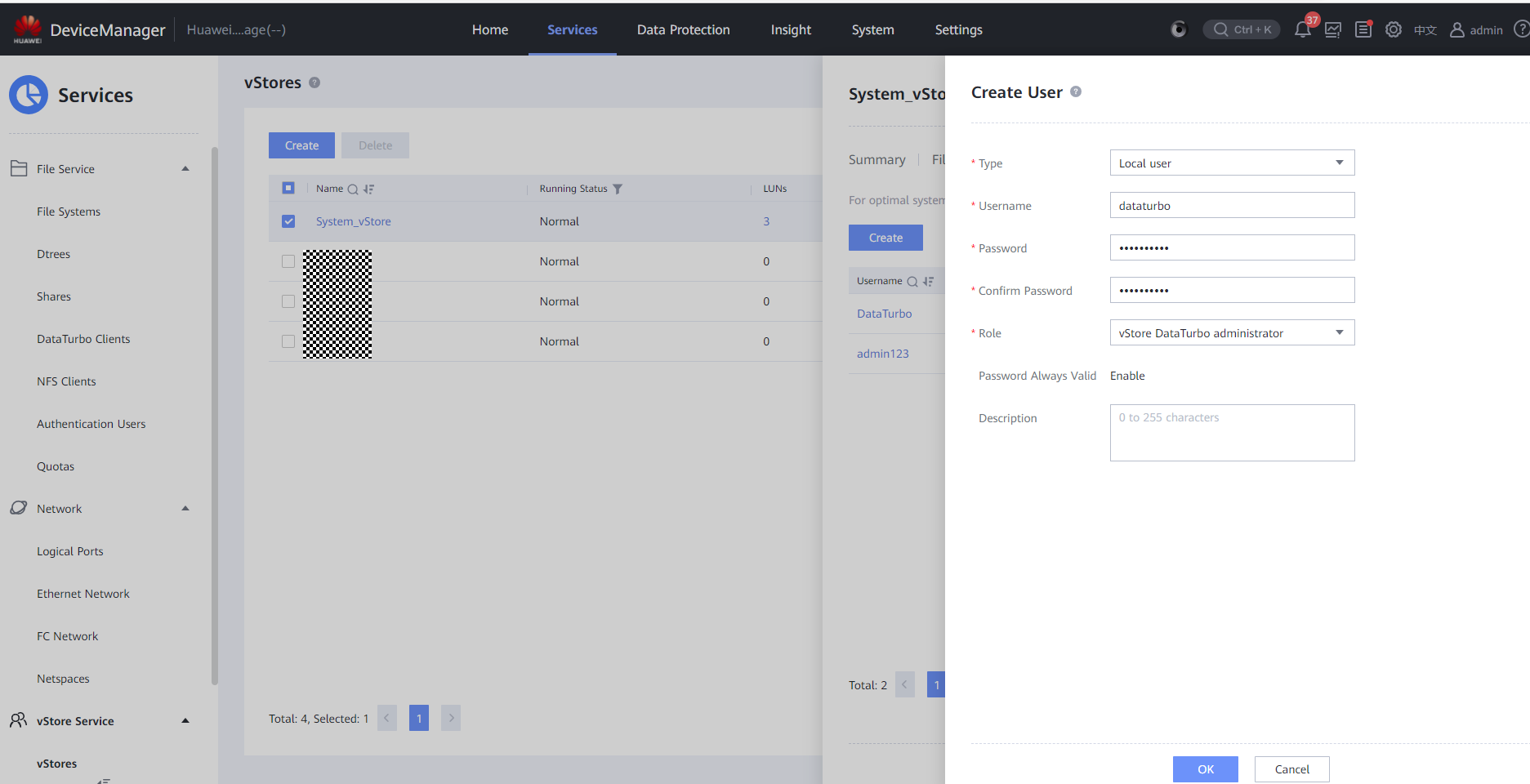The image size is (1530, 784).
Task: Click the performance monitoring chart icon
Action: tap(1333, 30)
